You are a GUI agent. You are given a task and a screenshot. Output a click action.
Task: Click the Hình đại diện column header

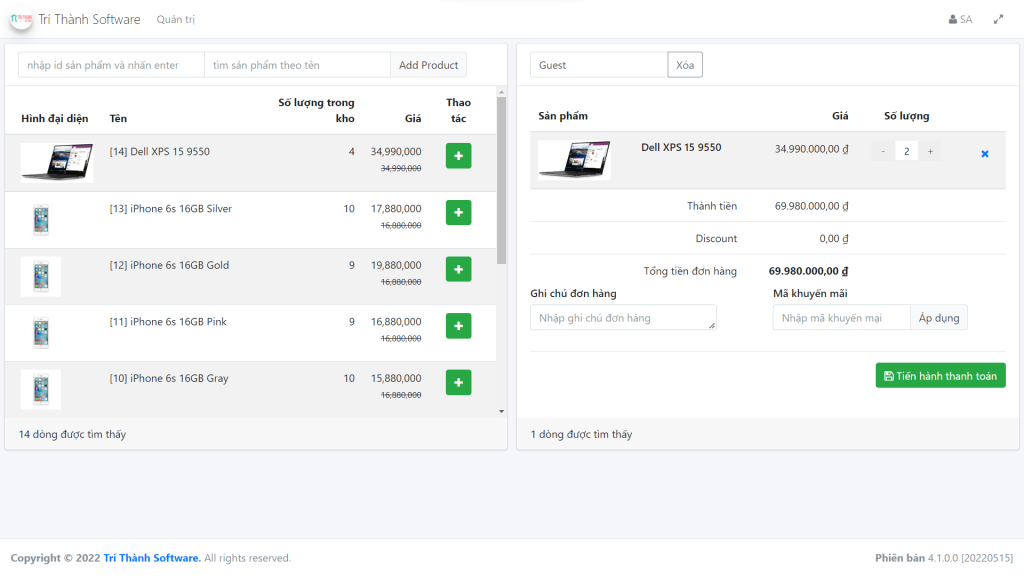pyautogui.click(x=54, y=118)
